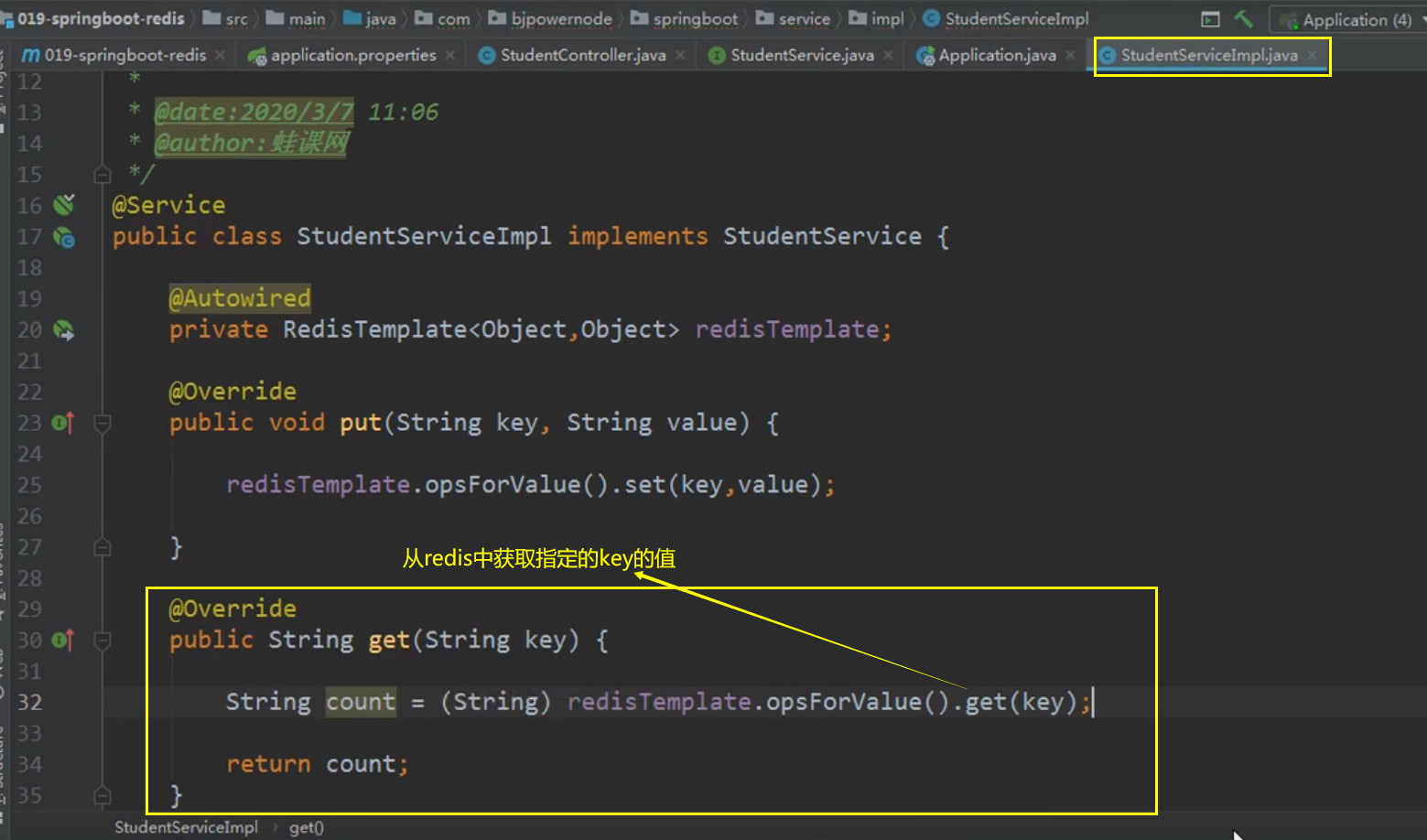
Task: Close the Application.java tab
Action: coord(1070,55)
